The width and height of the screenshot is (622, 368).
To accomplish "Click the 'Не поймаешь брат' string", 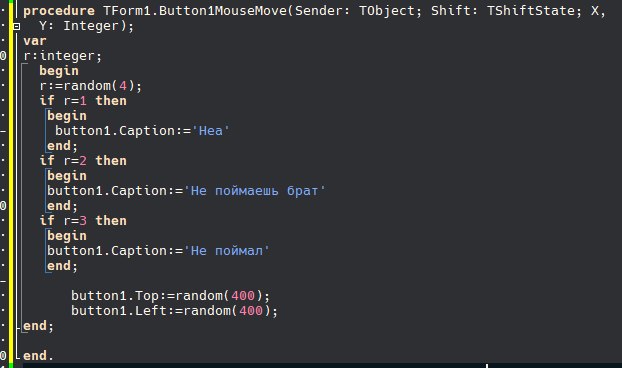I will click(254, 191).
